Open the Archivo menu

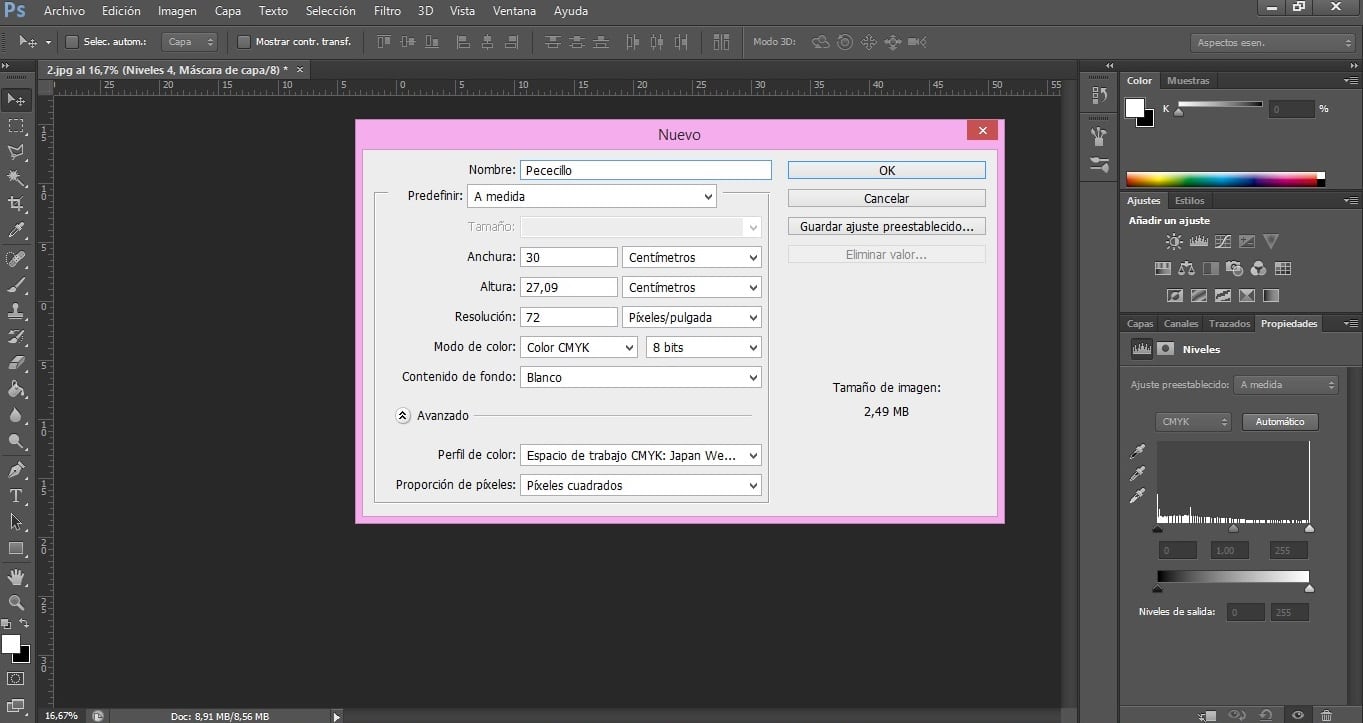point(64,11)
